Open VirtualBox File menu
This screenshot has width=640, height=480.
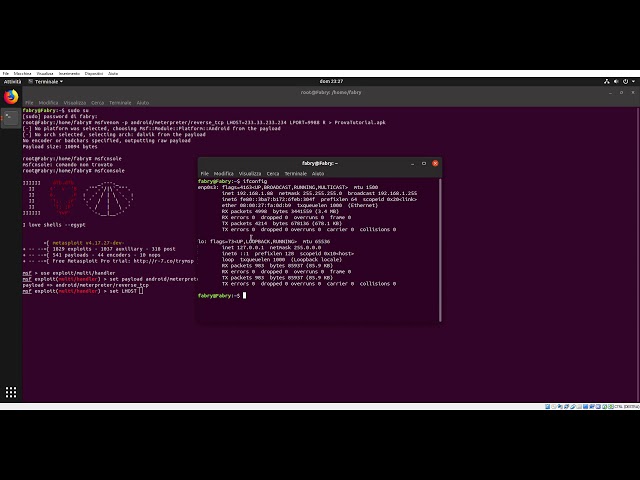pos(6,73)
